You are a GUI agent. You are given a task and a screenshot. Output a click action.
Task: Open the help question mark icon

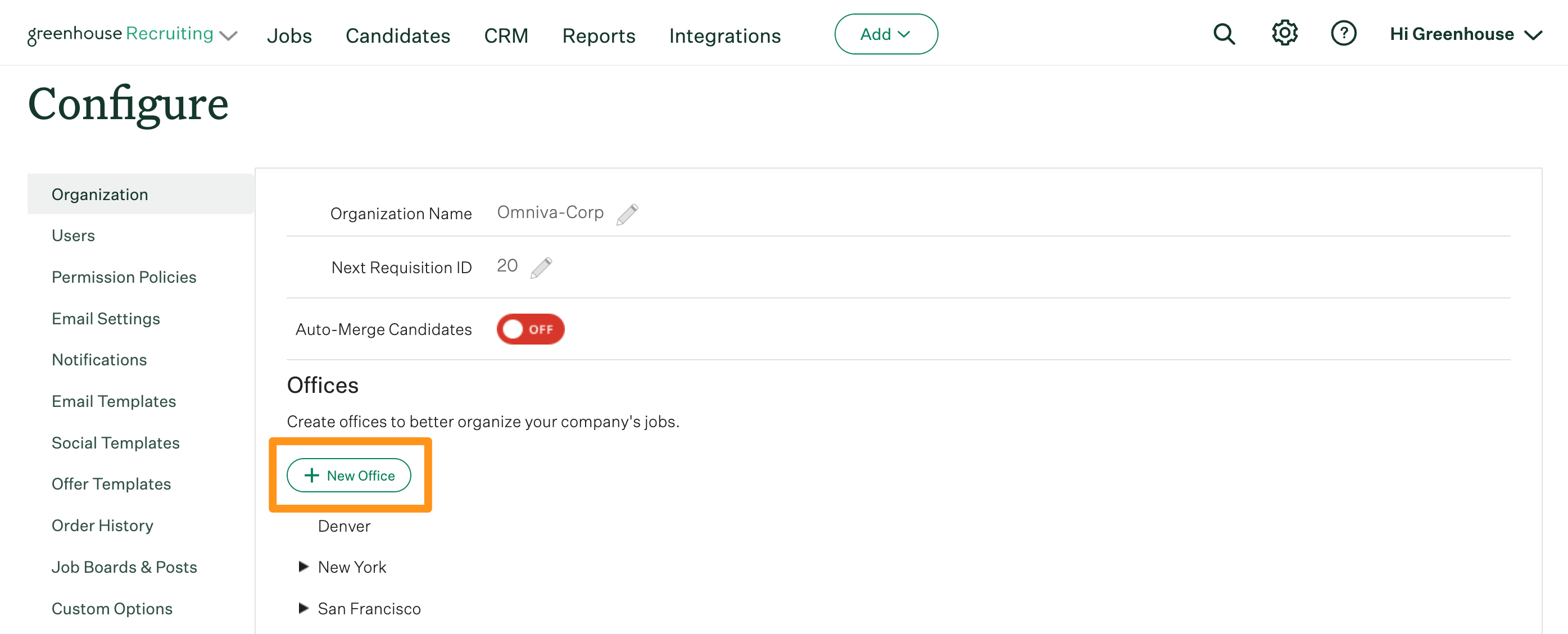click(x=1344, y=34)
